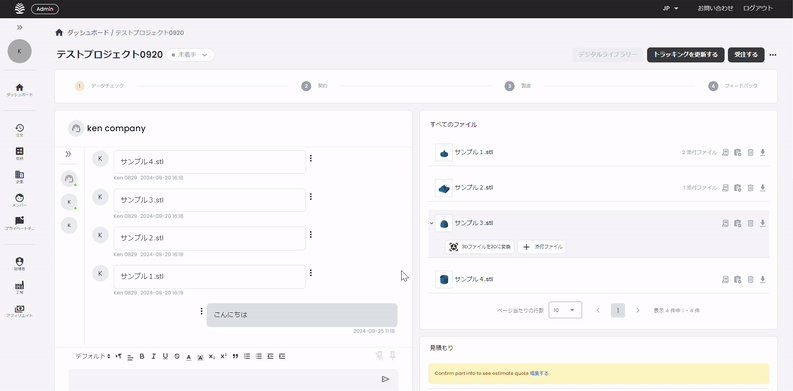
Task: Open options for サンプル 3.stl message
Action: pos(311,196)
